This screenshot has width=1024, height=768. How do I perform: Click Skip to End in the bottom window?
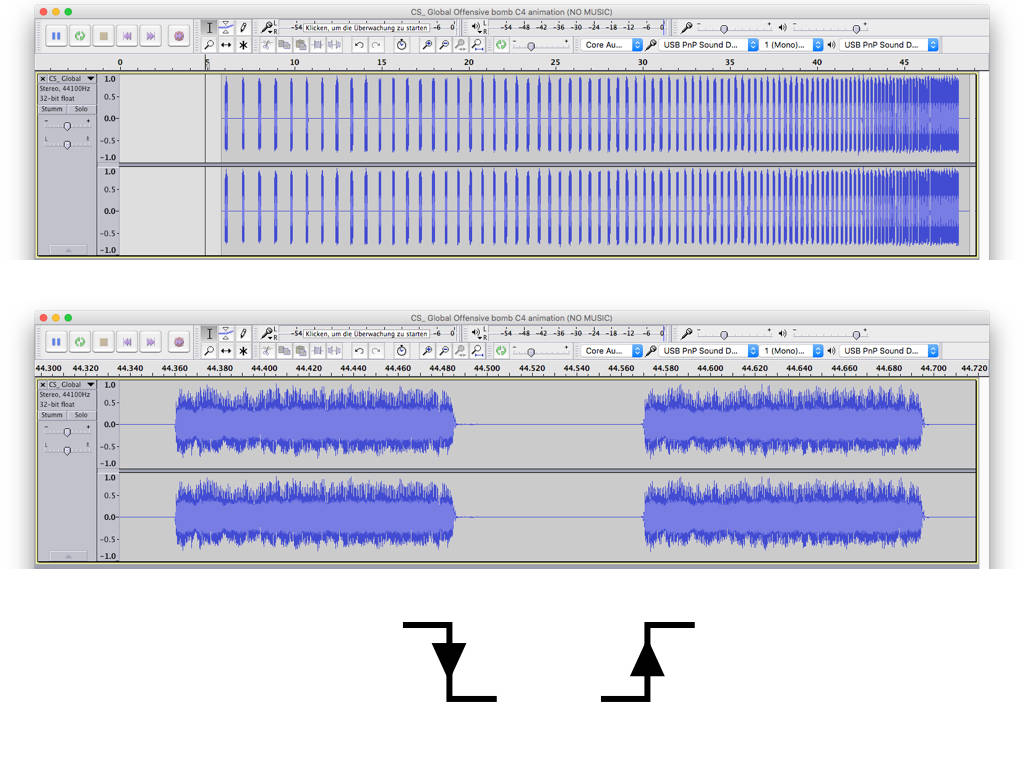click(x=151, y=341)
